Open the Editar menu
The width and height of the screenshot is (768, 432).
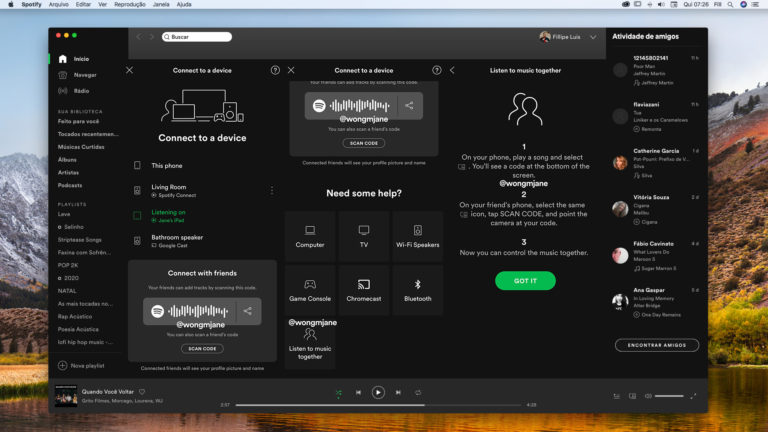click(x=83, y=4)
